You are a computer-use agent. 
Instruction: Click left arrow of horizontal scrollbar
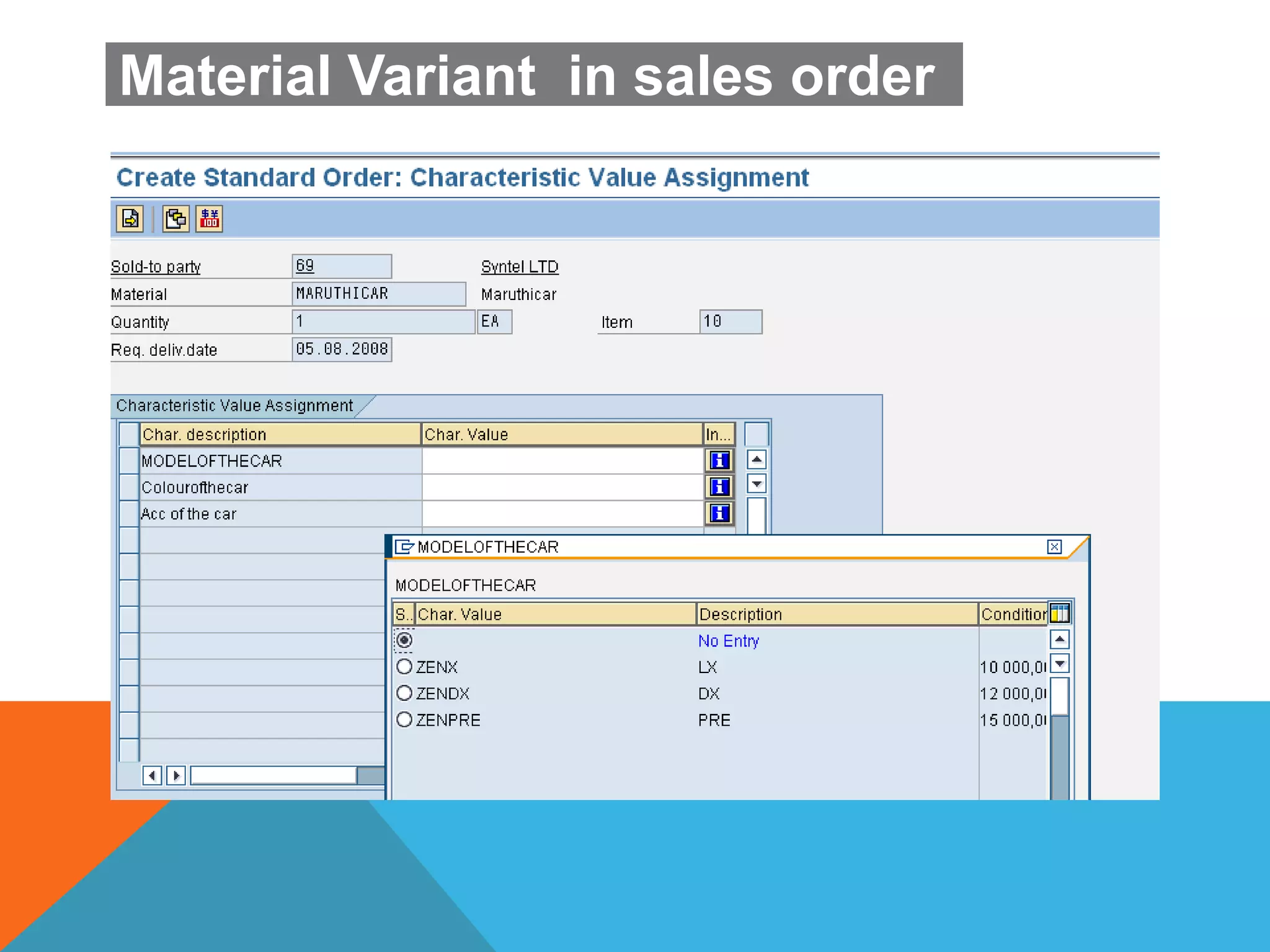[152, 775]
